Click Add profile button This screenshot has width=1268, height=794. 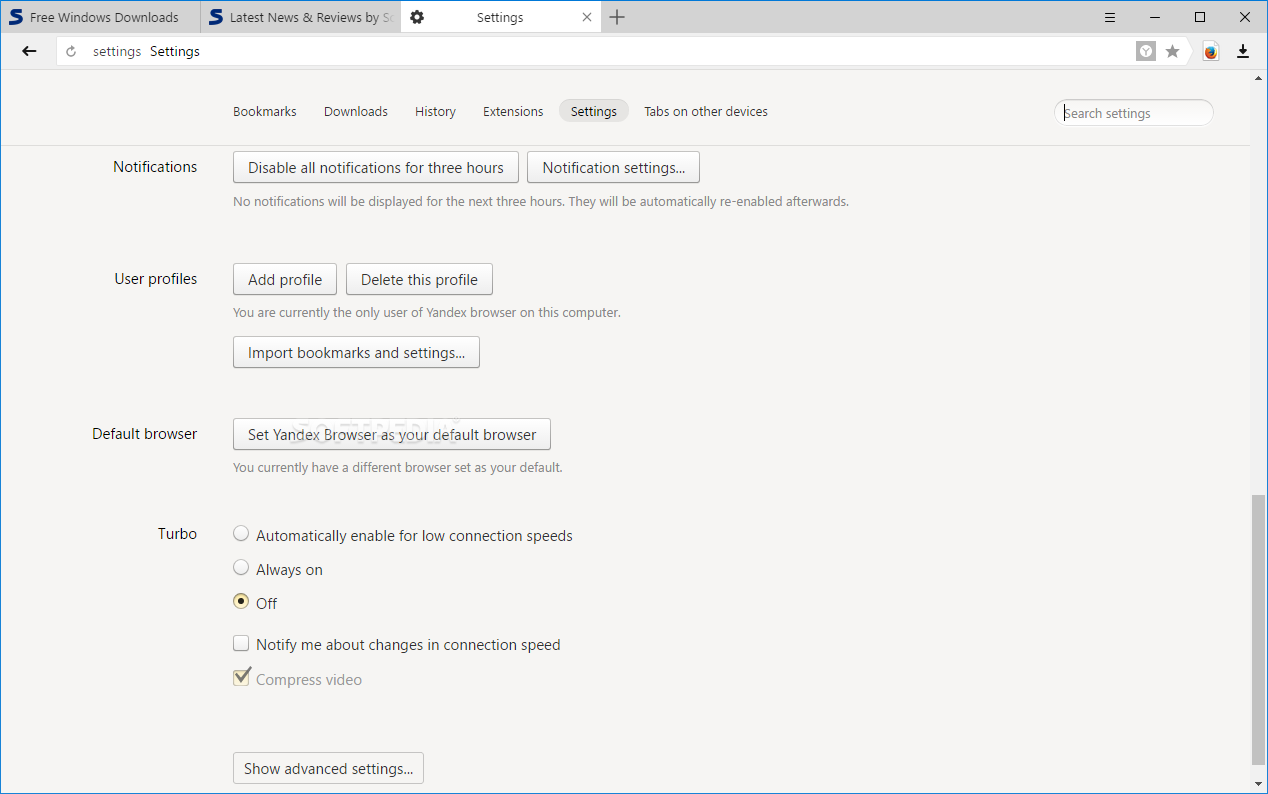coord(285,279)
